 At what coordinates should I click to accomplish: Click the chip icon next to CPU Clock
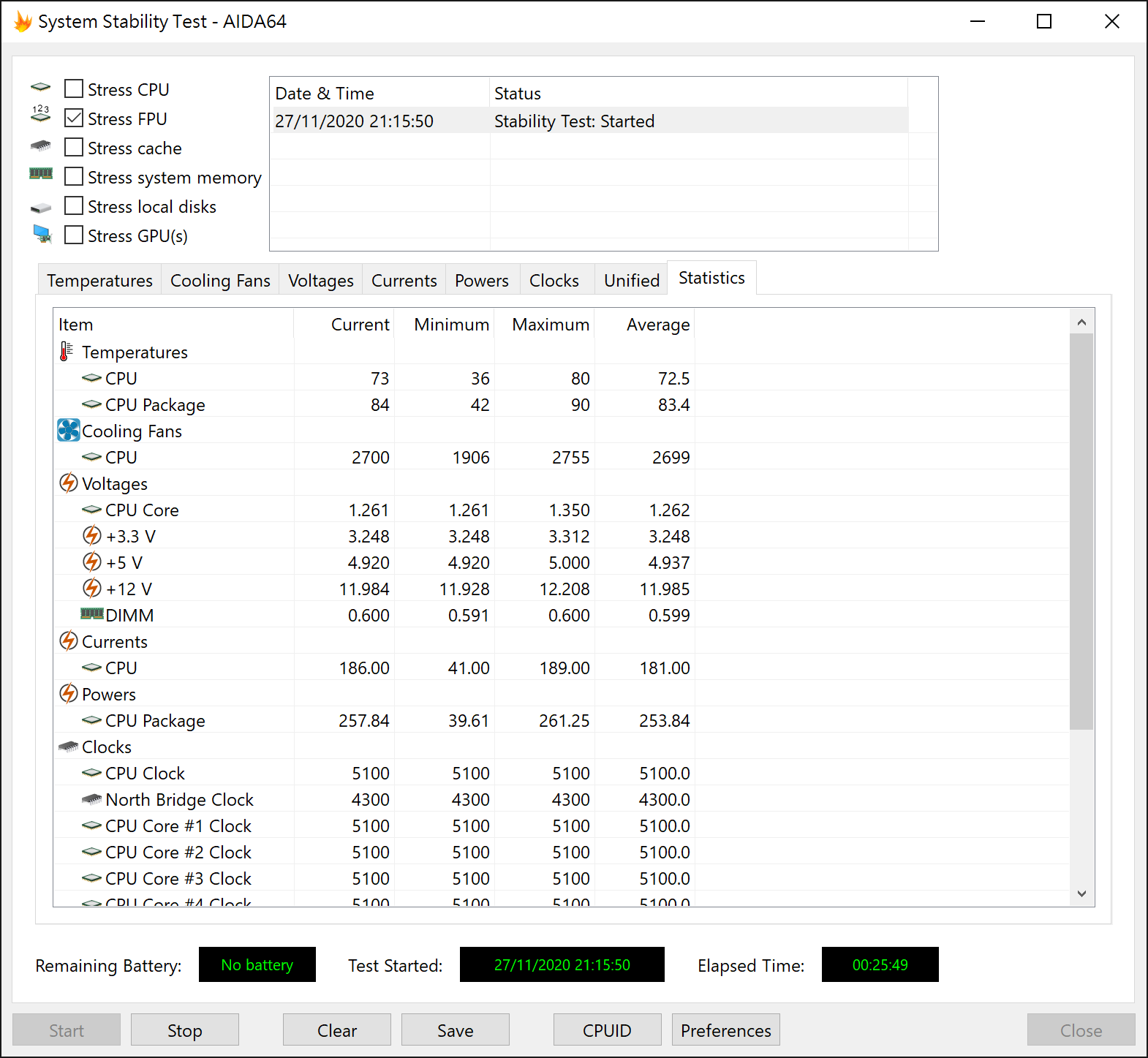(92, 773)
